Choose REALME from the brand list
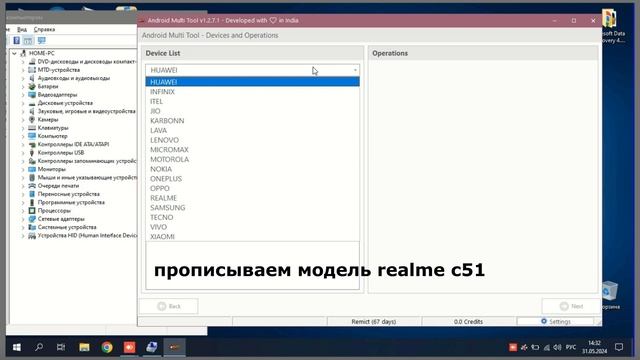The width and height of the screenshot is (640, 360). click(x=252, y=198)
